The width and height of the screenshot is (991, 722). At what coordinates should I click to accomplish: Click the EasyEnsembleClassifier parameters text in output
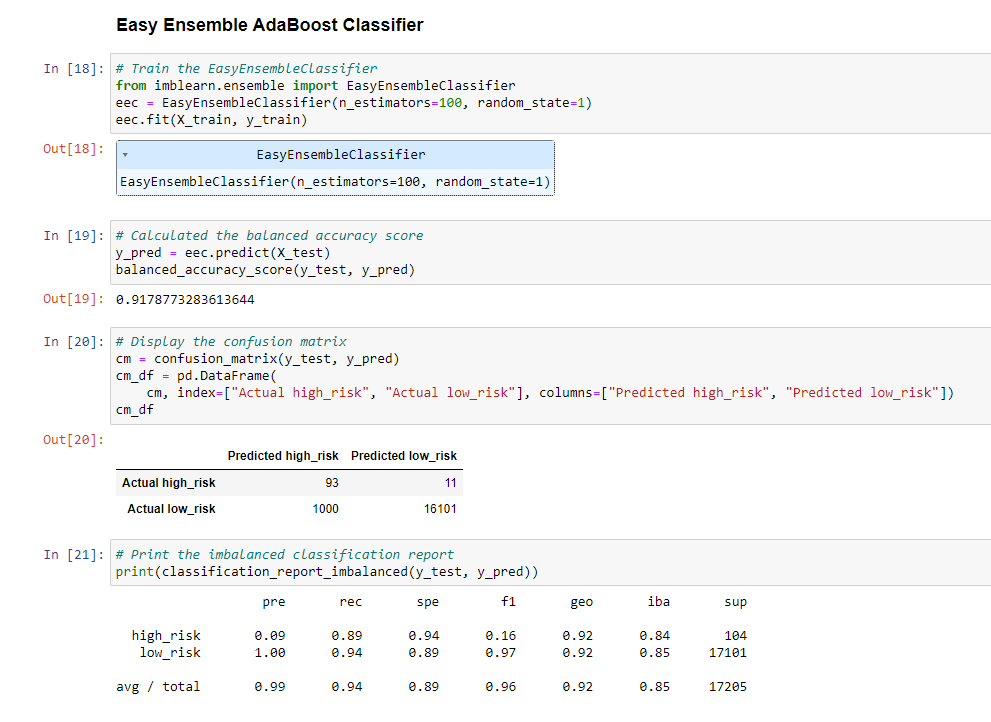[x=335, y=182]
